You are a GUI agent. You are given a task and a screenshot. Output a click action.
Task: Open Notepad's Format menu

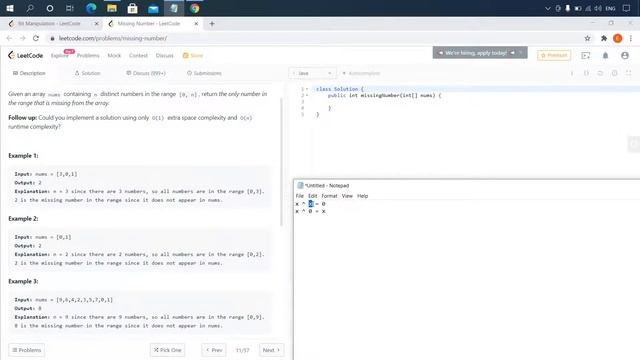click(x=329, y=196)
